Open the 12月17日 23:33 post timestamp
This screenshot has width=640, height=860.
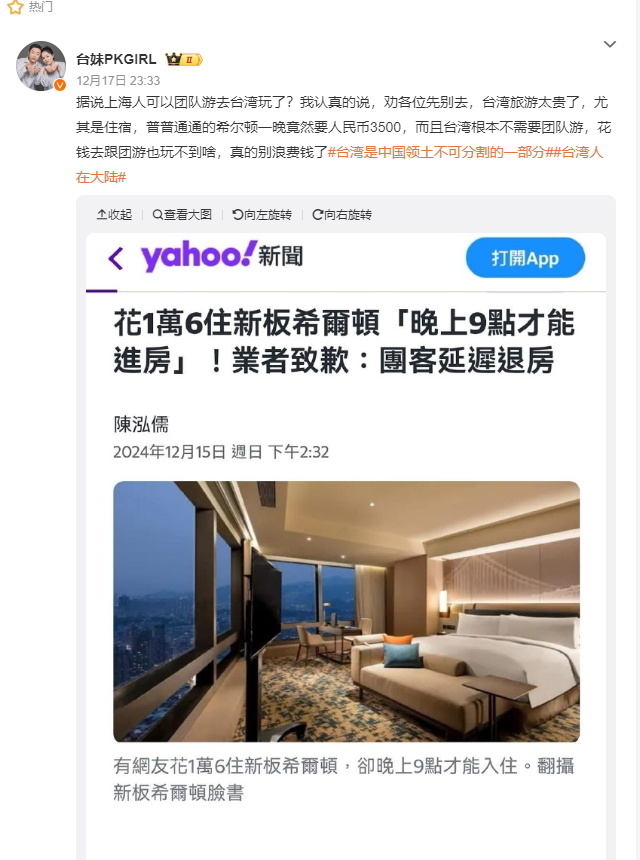point(118,81)
